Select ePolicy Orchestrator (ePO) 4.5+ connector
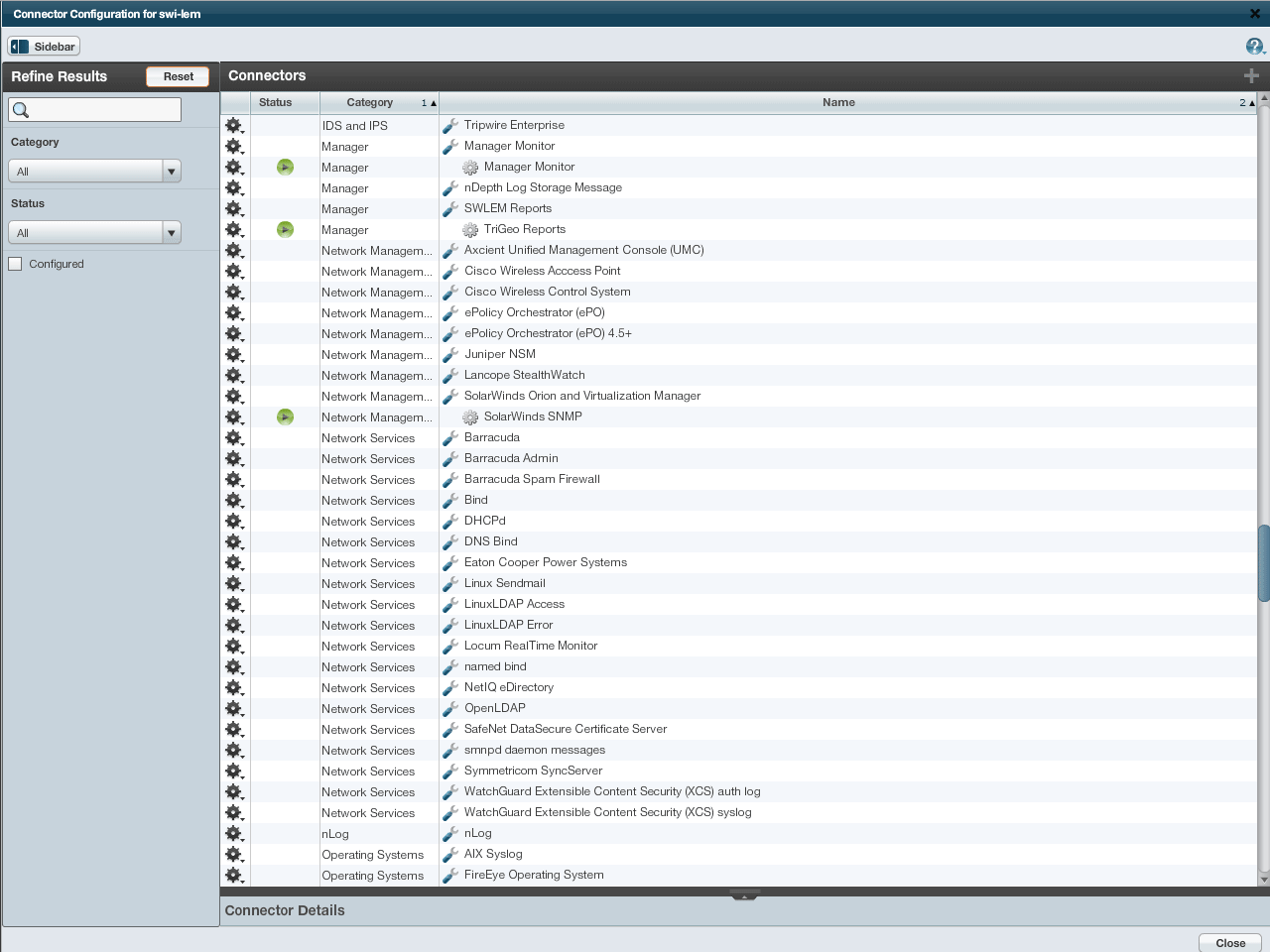1270x952 pixels. [548, 333]
